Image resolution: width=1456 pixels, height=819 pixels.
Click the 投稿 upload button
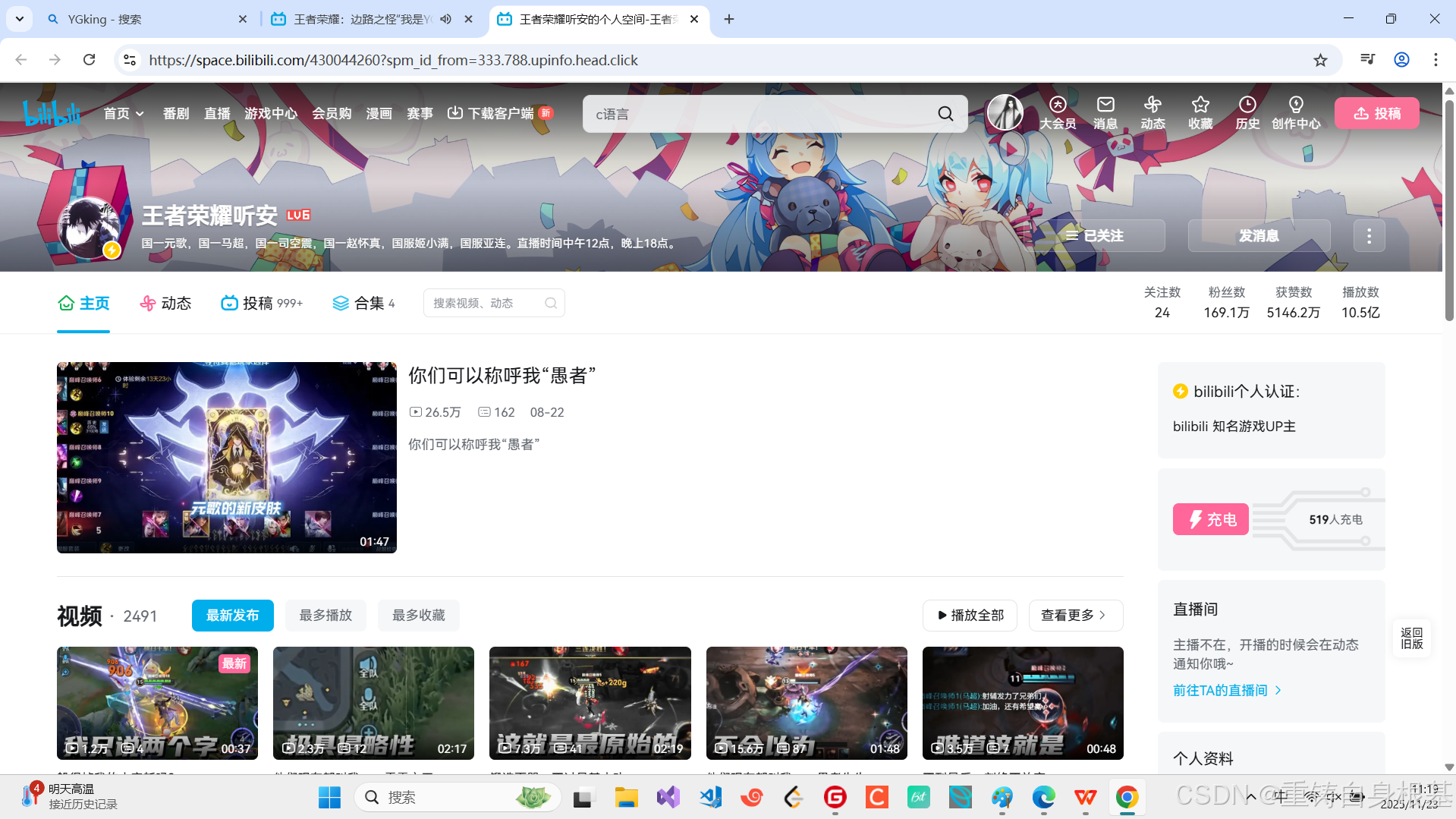(x=1377, y=113)
